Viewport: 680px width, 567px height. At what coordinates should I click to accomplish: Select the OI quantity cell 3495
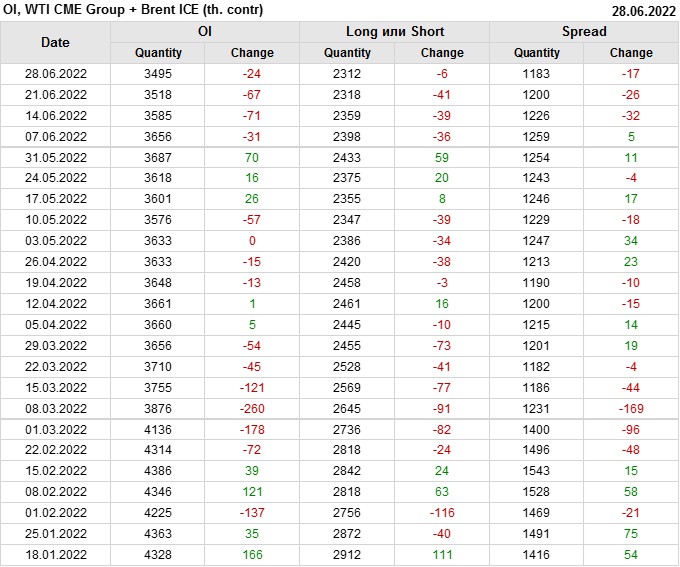(x=158, y=74)
